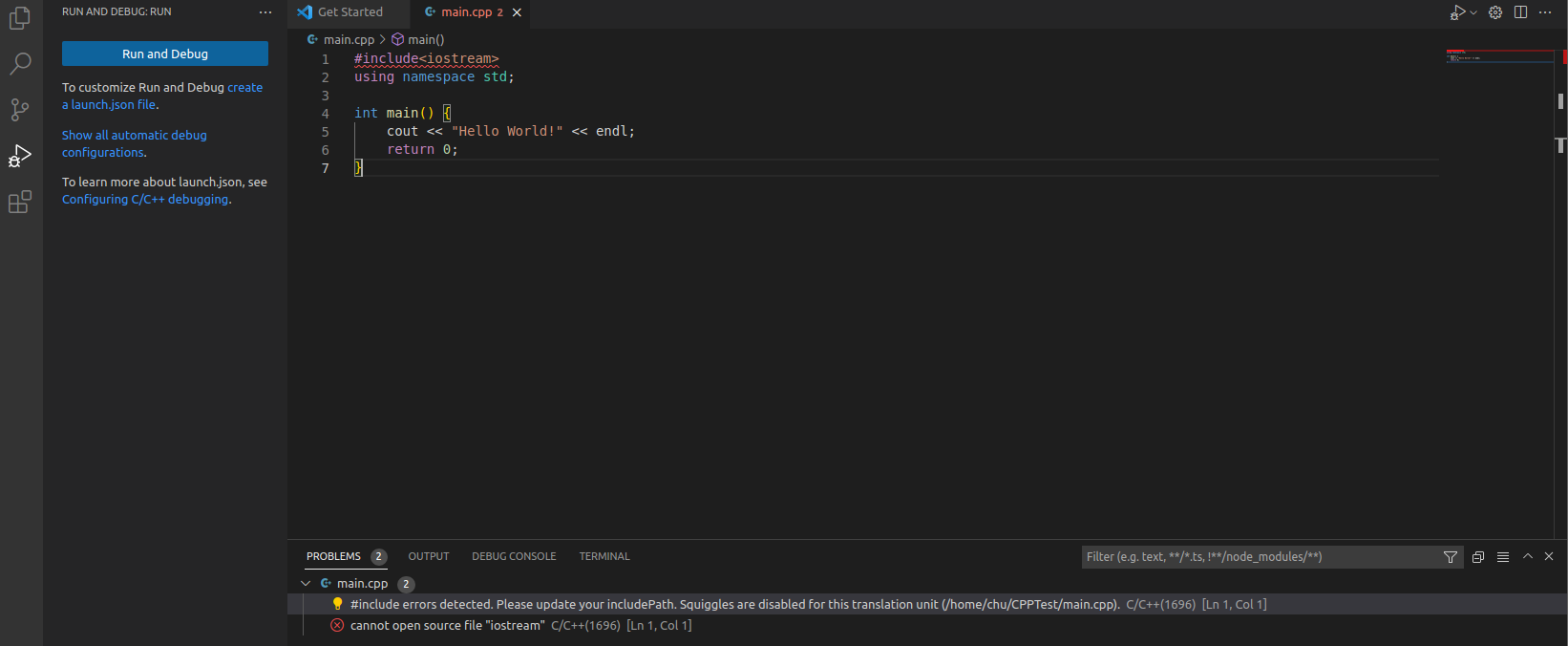Toggle Problems view between table and tree
The width and height of the screenshot is (1568, 646).
tap(1503, 557)
